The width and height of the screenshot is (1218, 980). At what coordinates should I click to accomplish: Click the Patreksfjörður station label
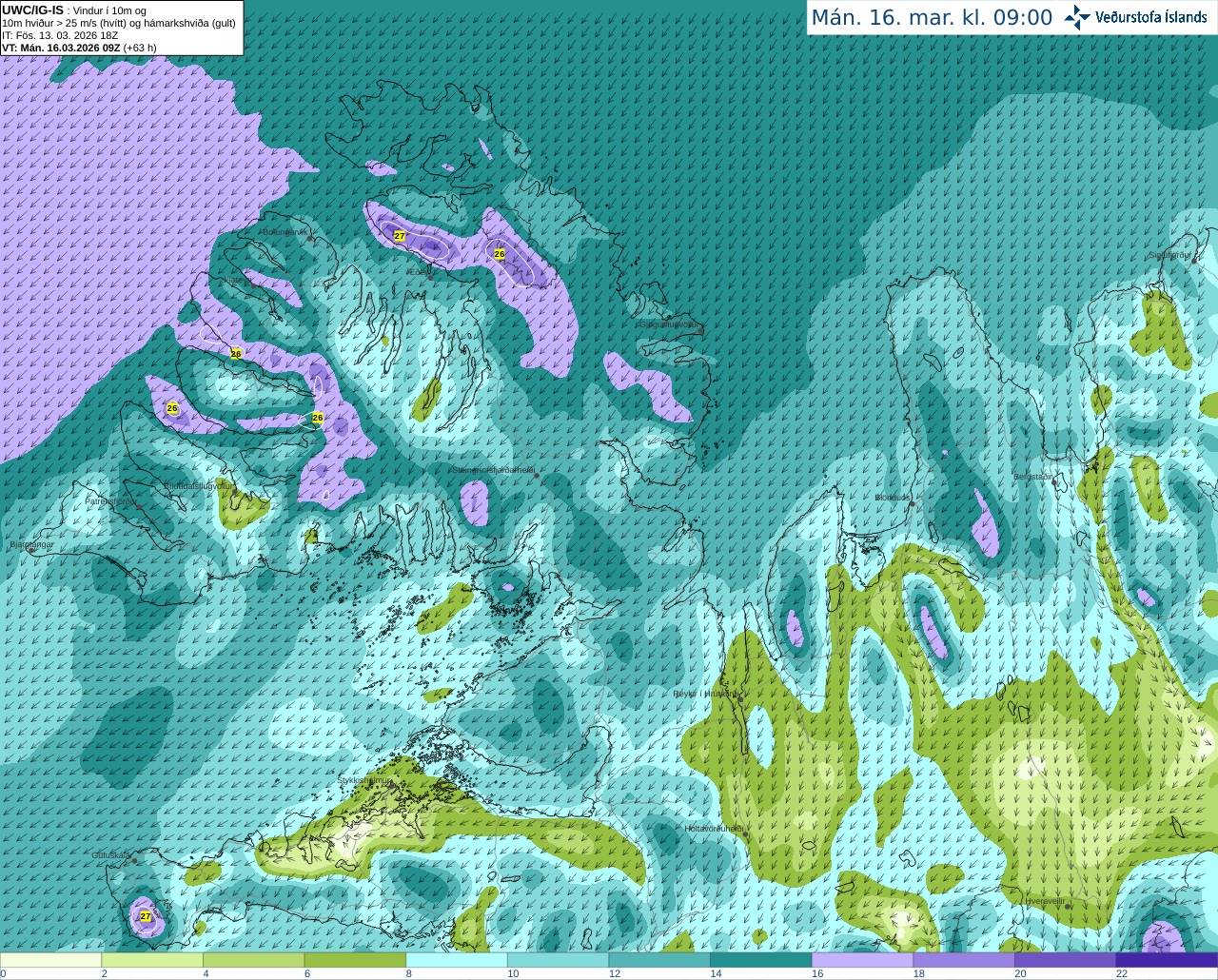(111, 500)
